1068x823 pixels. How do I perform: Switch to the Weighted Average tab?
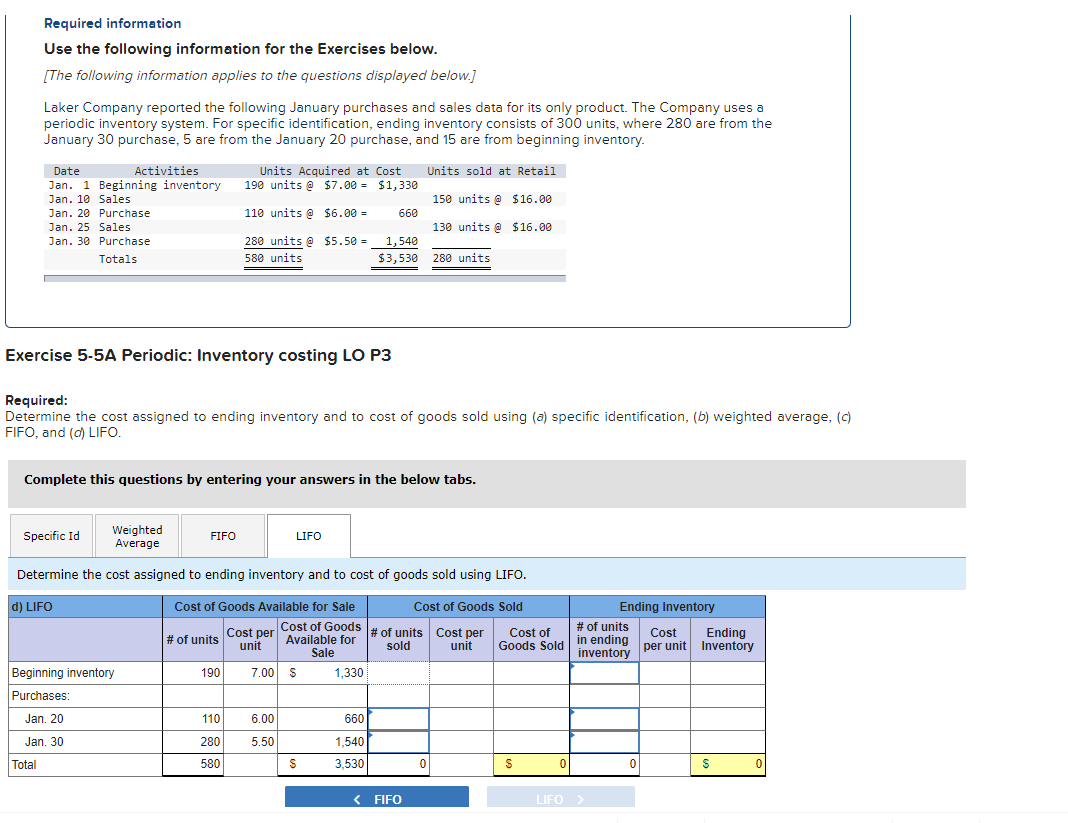[137, 536]
